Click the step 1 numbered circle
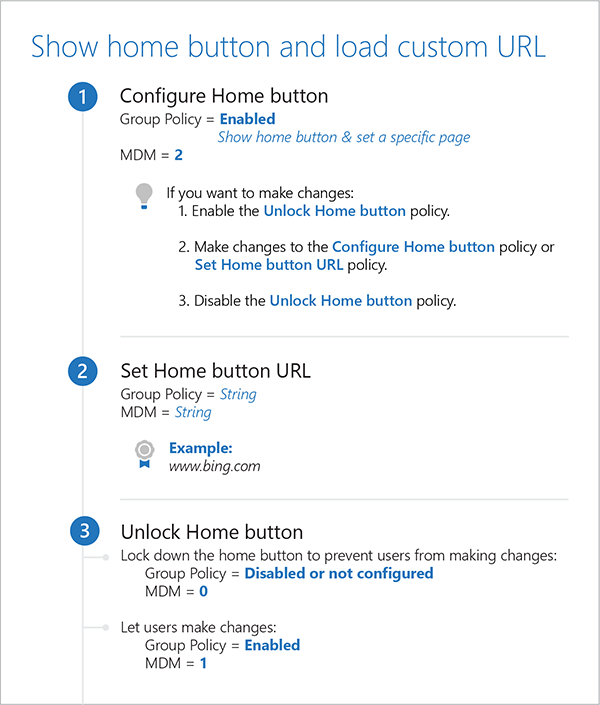This screenshot has height=705, width=600. 83,97
